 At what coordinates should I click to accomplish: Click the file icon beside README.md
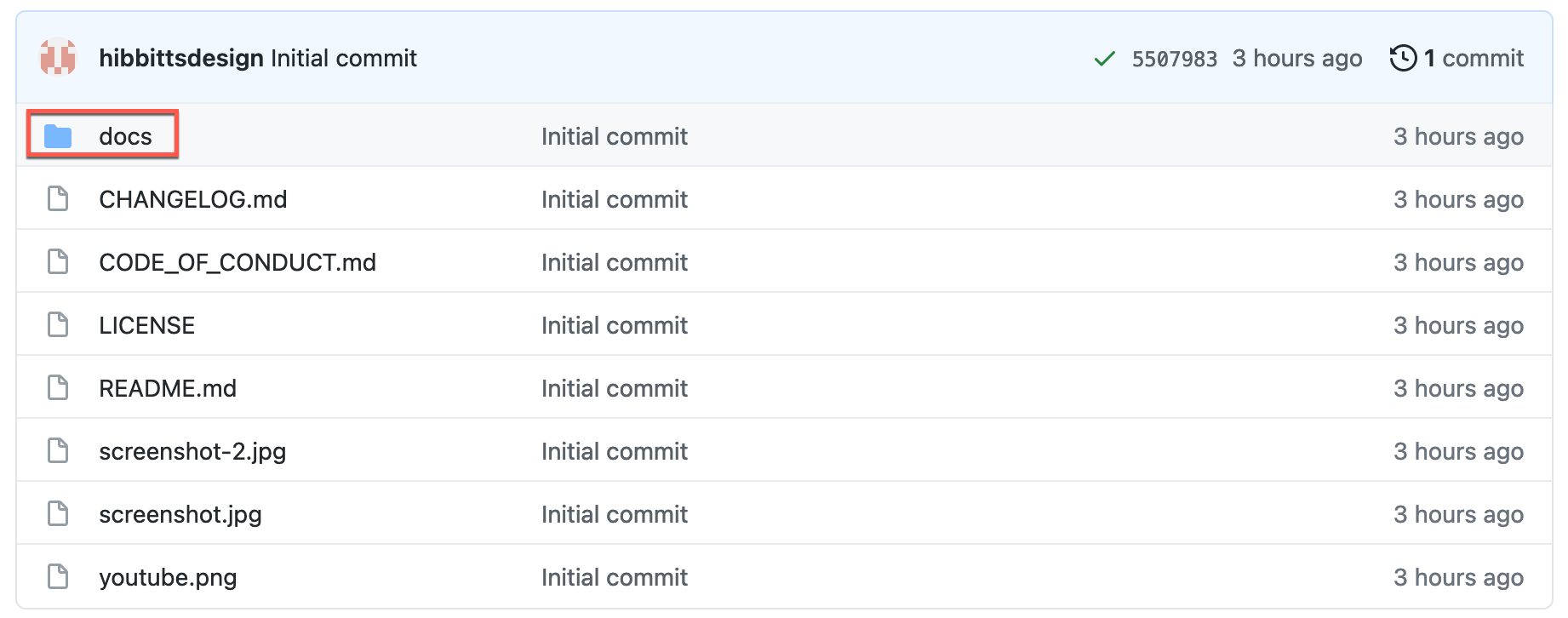57,387
